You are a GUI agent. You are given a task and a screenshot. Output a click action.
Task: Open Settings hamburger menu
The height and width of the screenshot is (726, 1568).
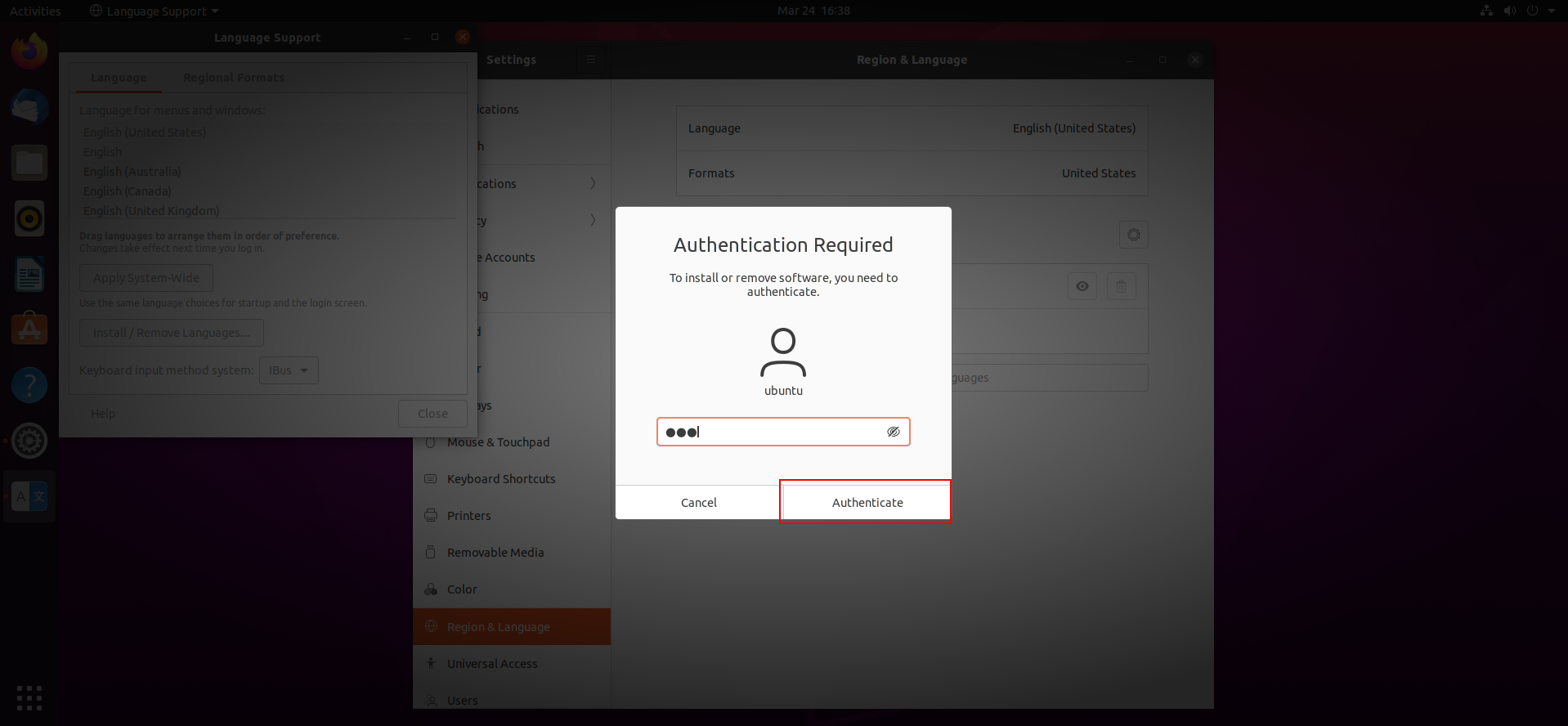(x=590, y=60)
